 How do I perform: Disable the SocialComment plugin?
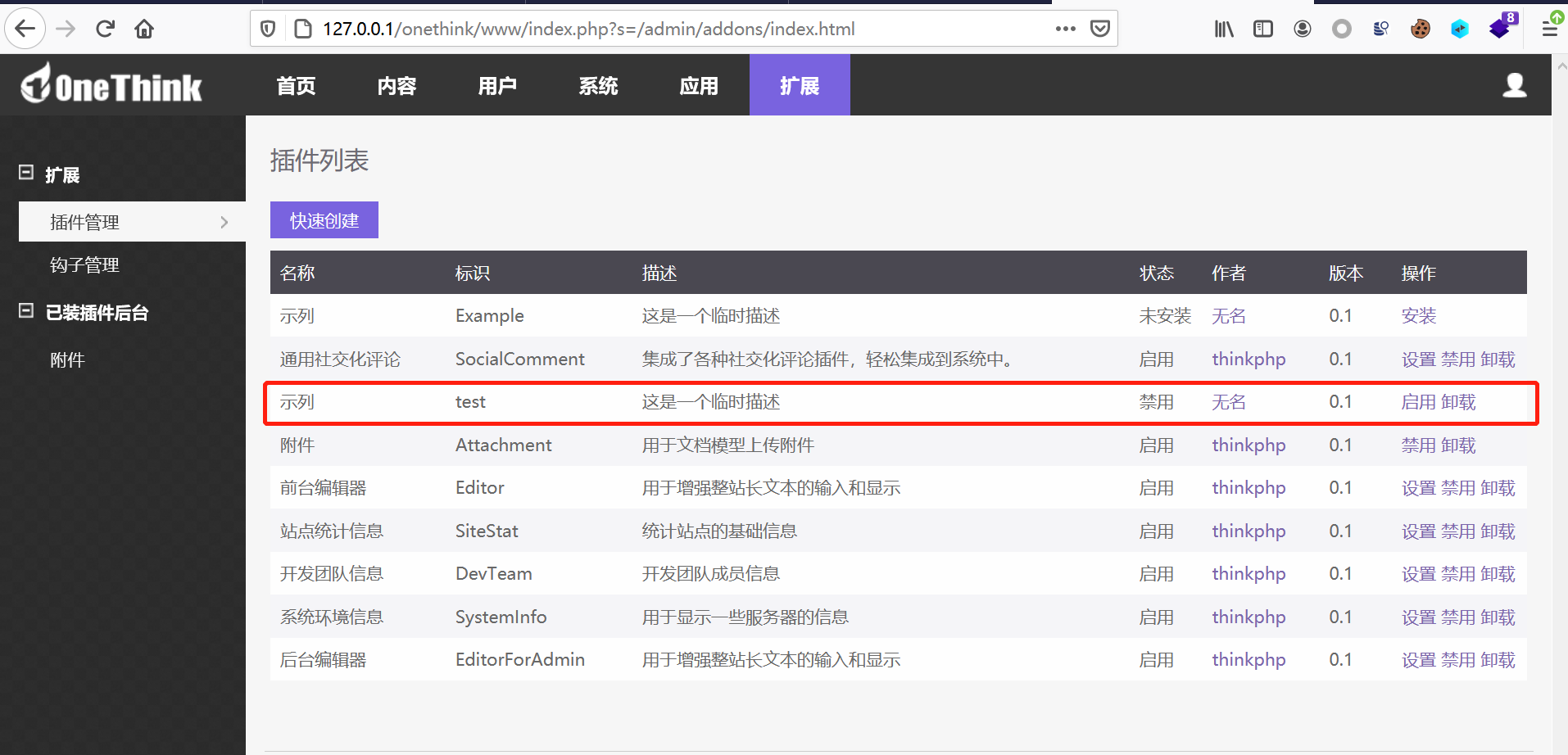coord(1458,359)
